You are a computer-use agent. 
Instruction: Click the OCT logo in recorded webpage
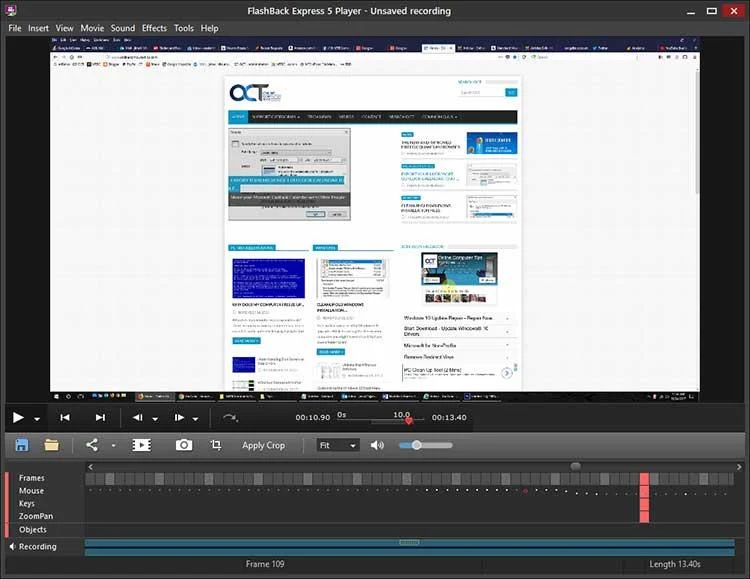255,93
